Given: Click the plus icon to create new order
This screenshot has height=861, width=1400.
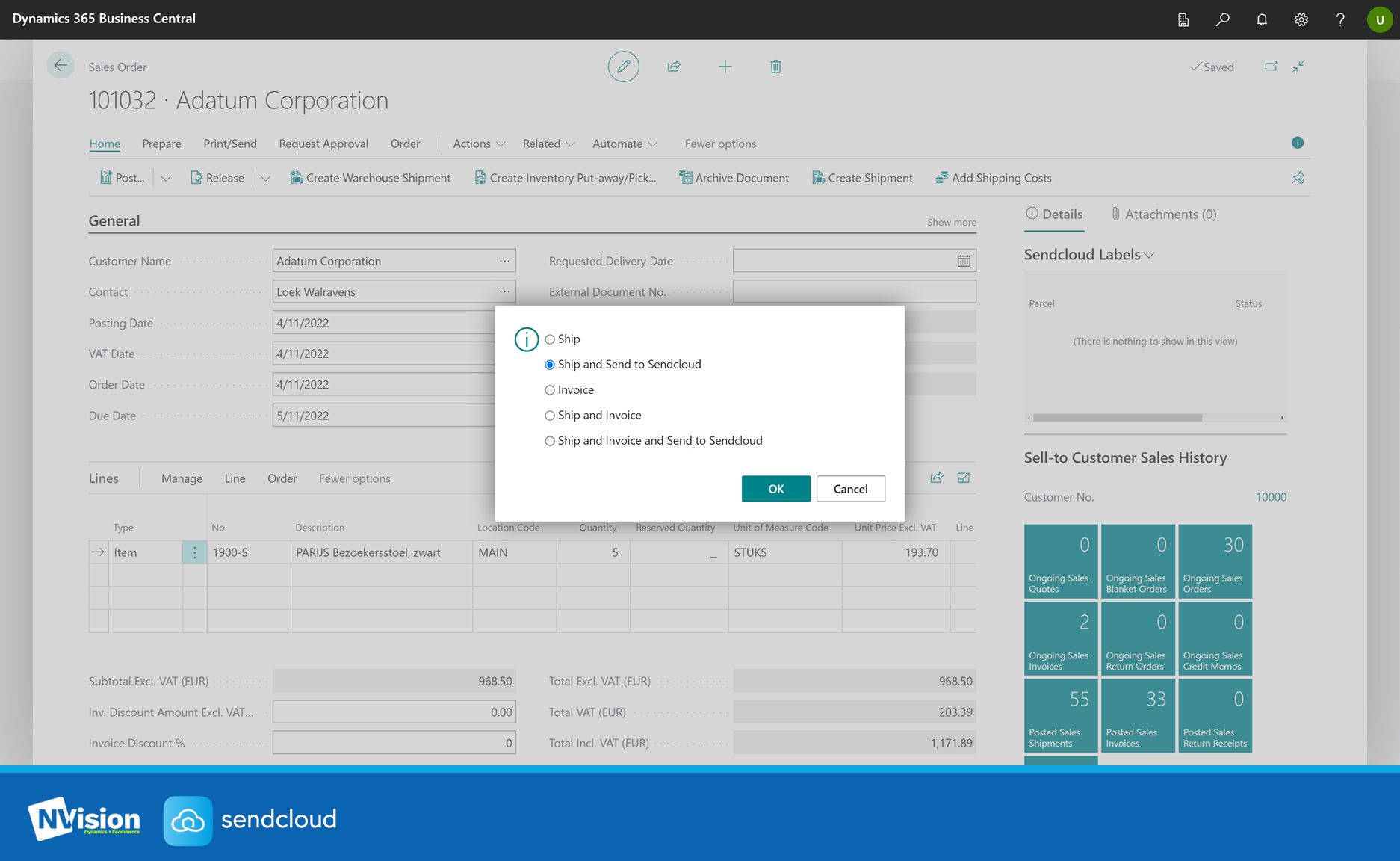Looking at the screenshot, I should click(x=725, y=67).
